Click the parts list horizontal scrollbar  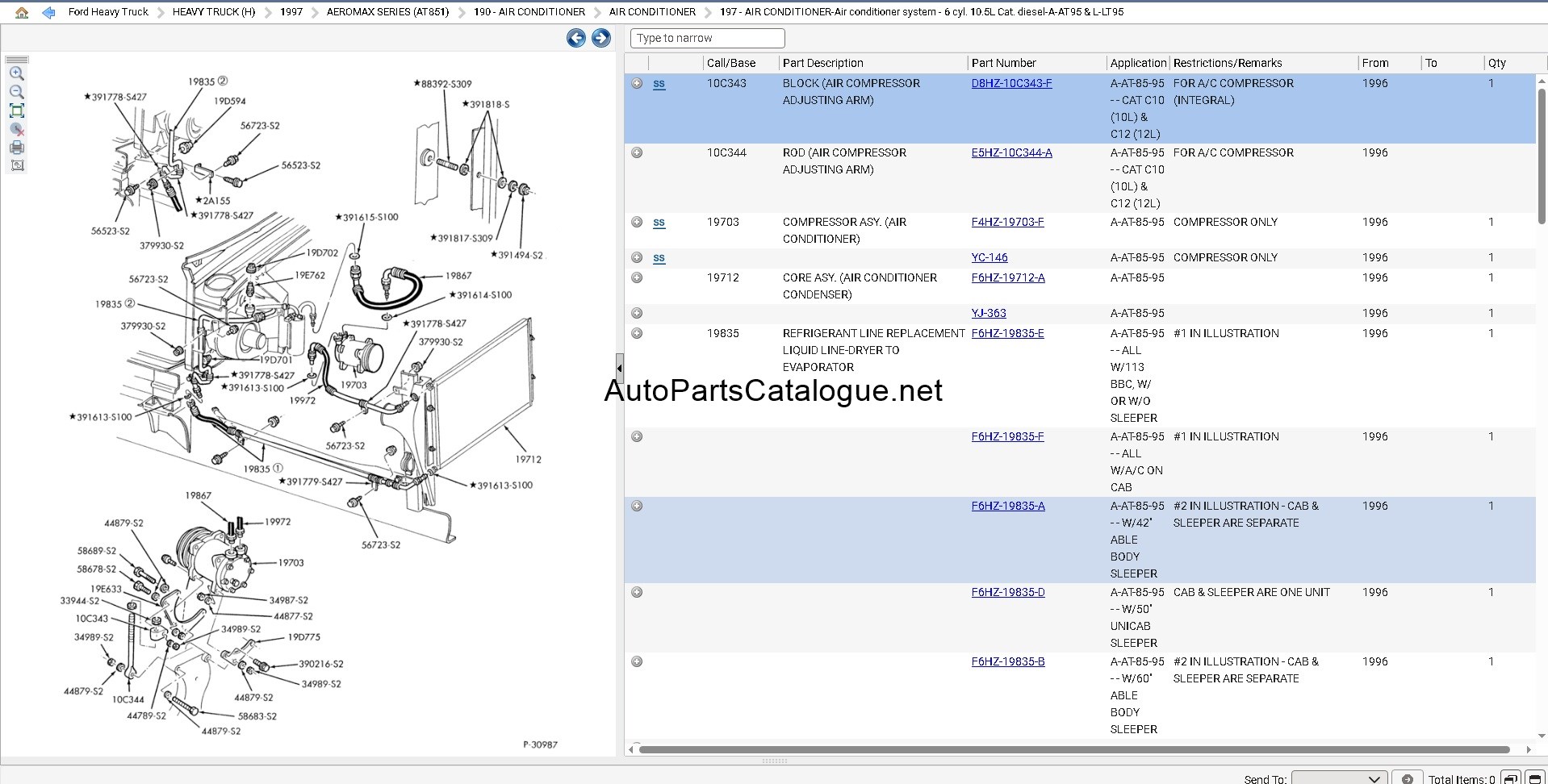[x=1073, y=749]
